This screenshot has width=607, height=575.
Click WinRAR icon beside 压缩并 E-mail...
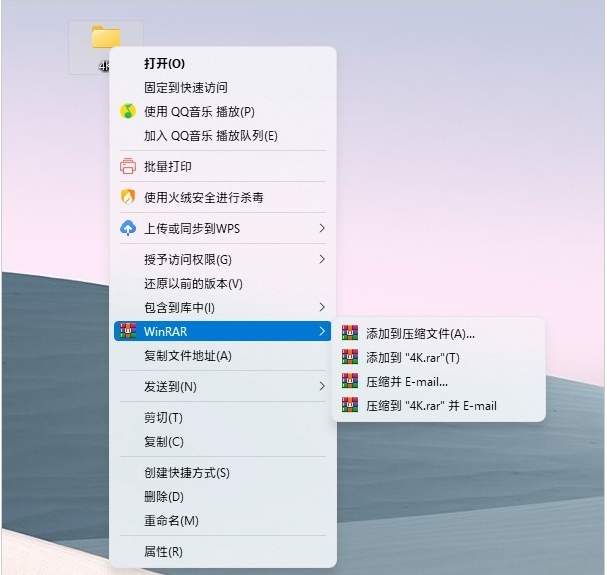[350, 381]
